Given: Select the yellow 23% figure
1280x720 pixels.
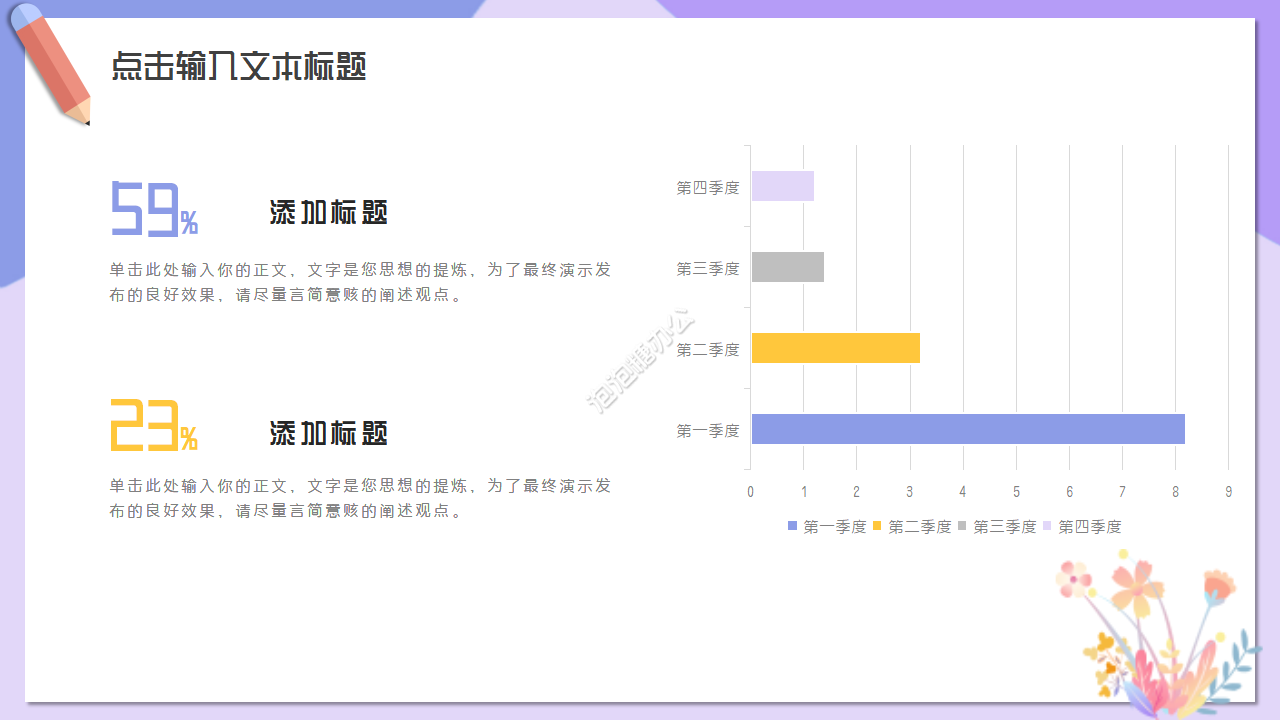Looking at the screenshot, I should (154, 425).
